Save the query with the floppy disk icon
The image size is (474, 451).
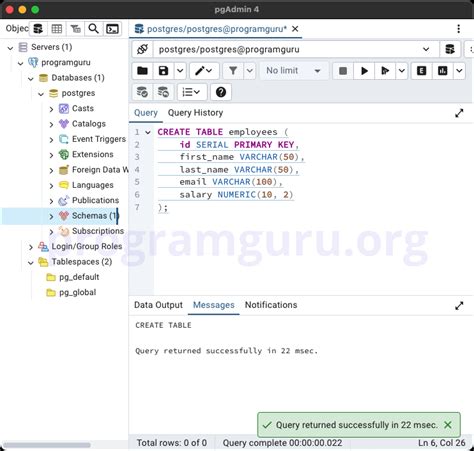pos(163,71)
